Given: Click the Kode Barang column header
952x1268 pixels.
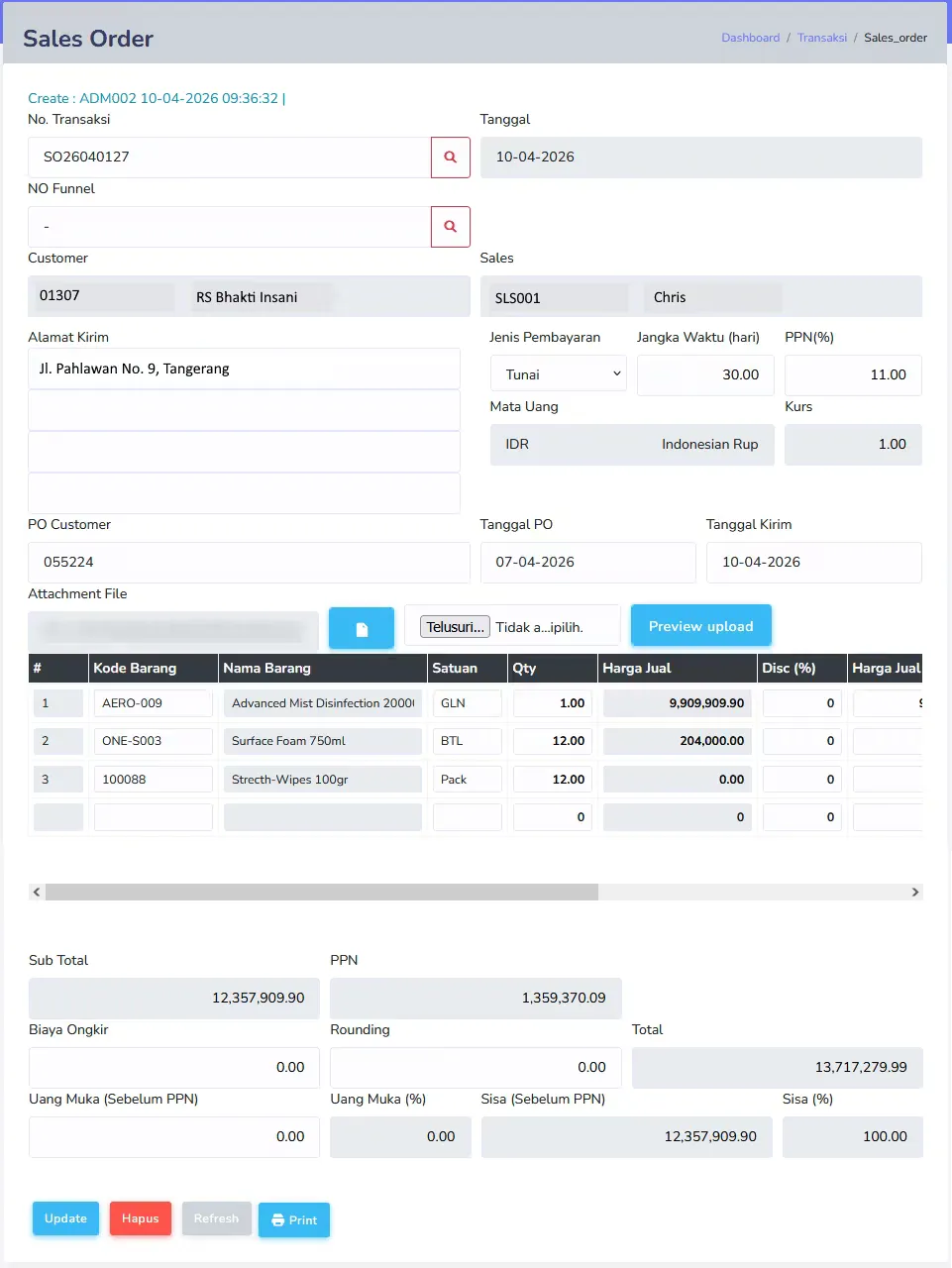Looking at the screenshot, I should 153,668.
